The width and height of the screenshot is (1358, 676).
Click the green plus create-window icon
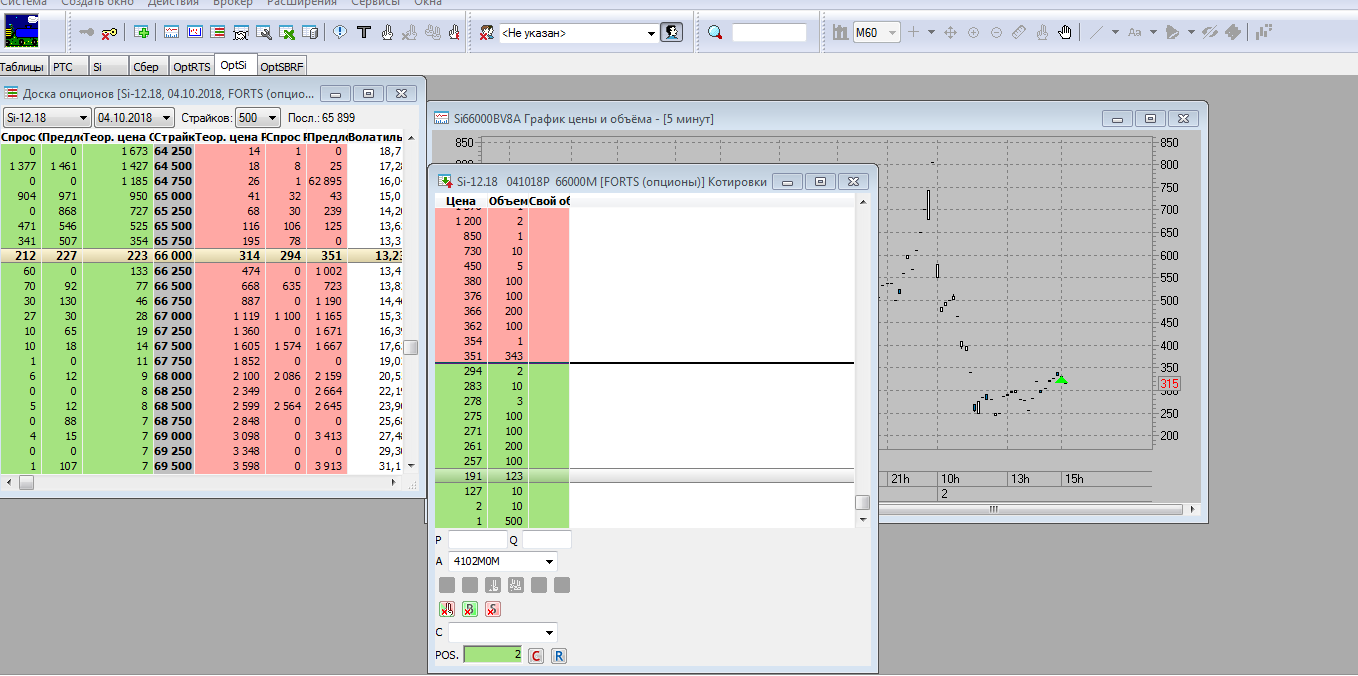click(x=141, y=33)
